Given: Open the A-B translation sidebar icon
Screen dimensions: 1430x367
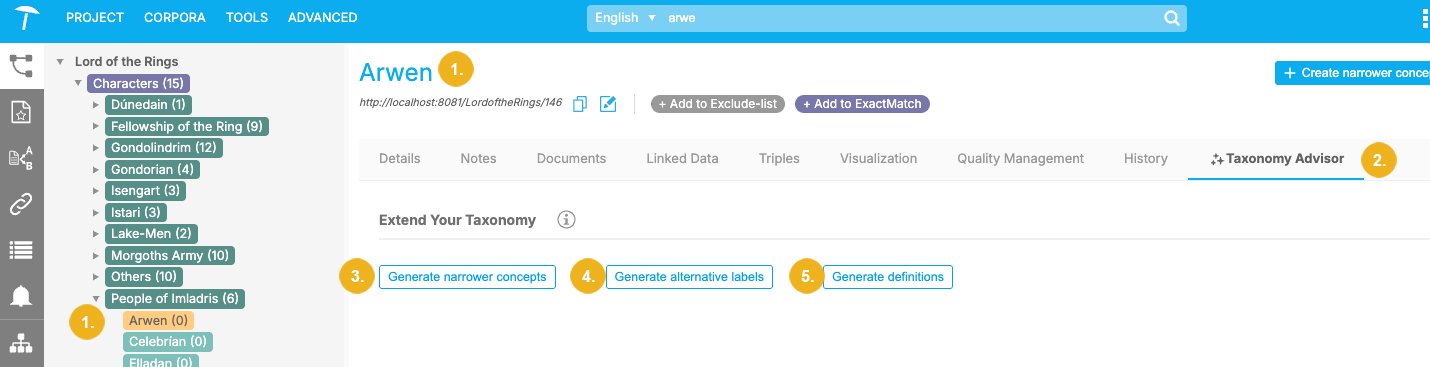Looking at the screenshot, I should click(x=21, y=158).
